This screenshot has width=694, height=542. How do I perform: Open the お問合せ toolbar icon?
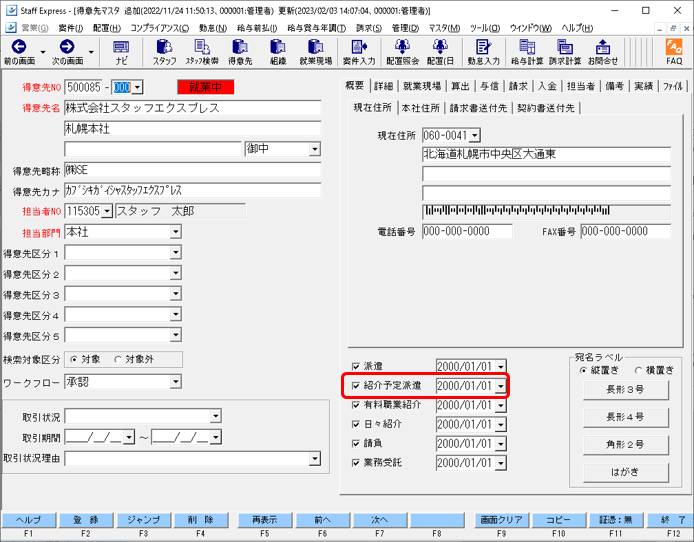click(603, 52)
